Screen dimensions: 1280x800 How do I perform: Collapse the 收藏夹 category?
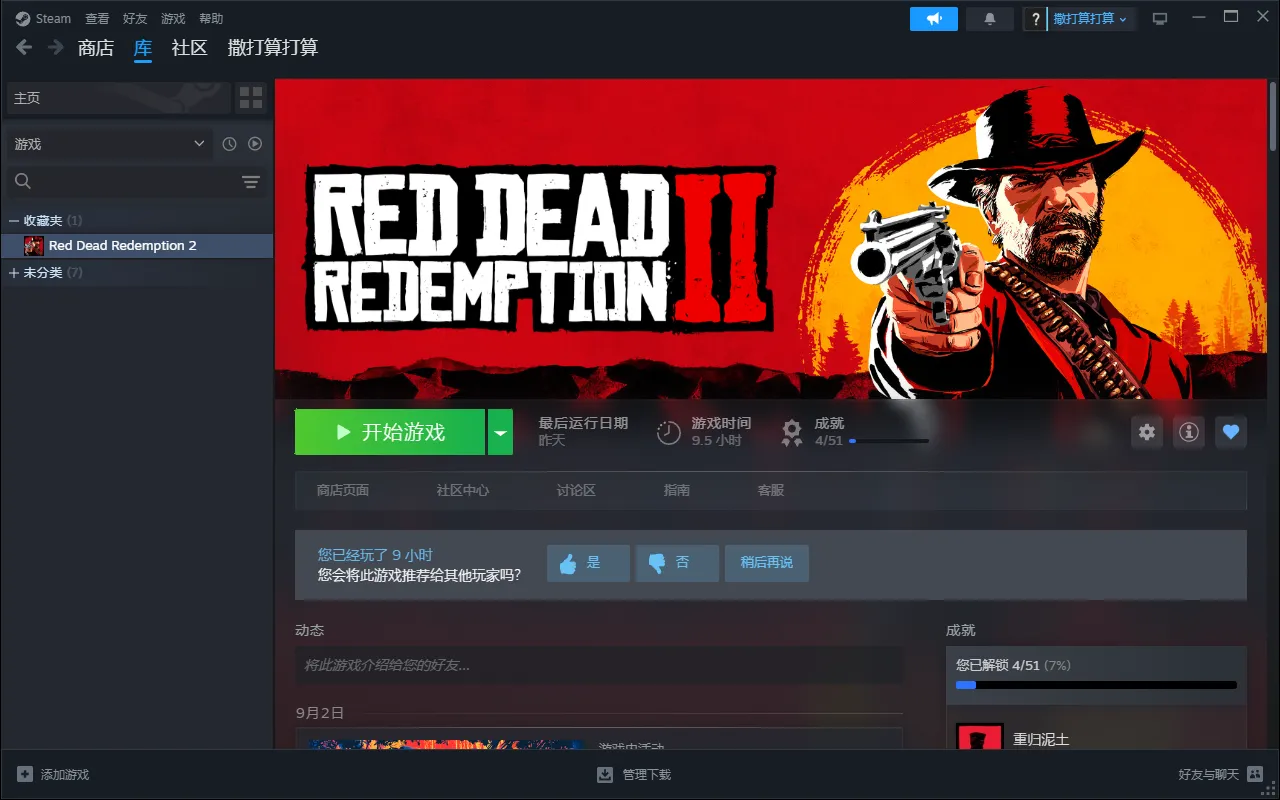(14, 220)
